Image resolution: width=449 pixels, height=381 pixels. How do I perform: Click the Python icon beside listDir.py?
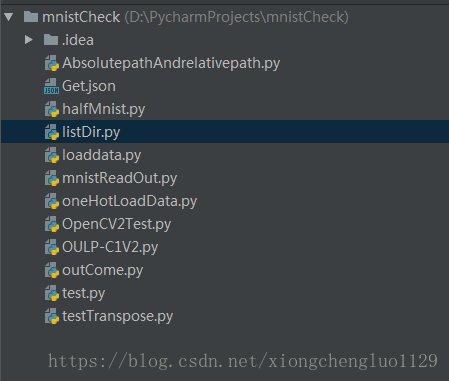(52, 132)
